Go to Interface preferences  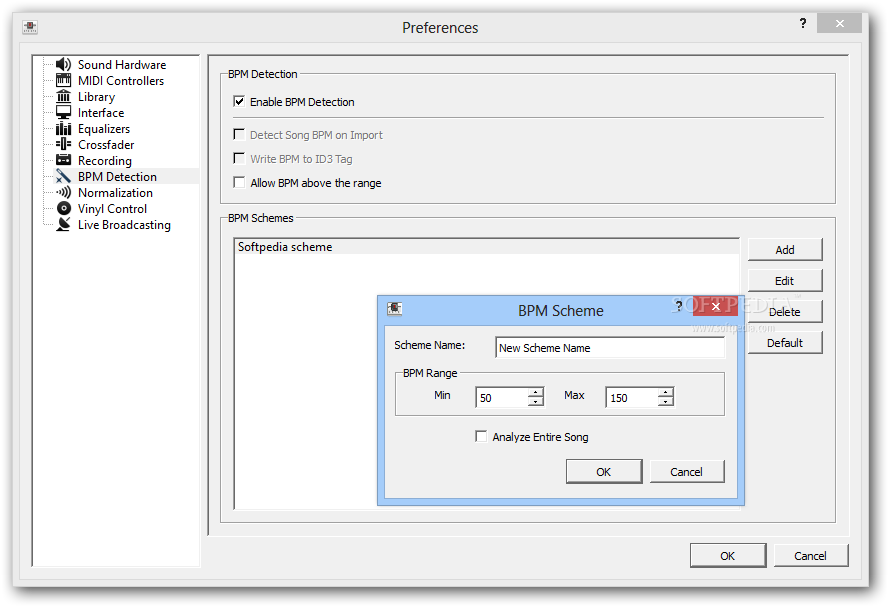click(x=101, y=113)
